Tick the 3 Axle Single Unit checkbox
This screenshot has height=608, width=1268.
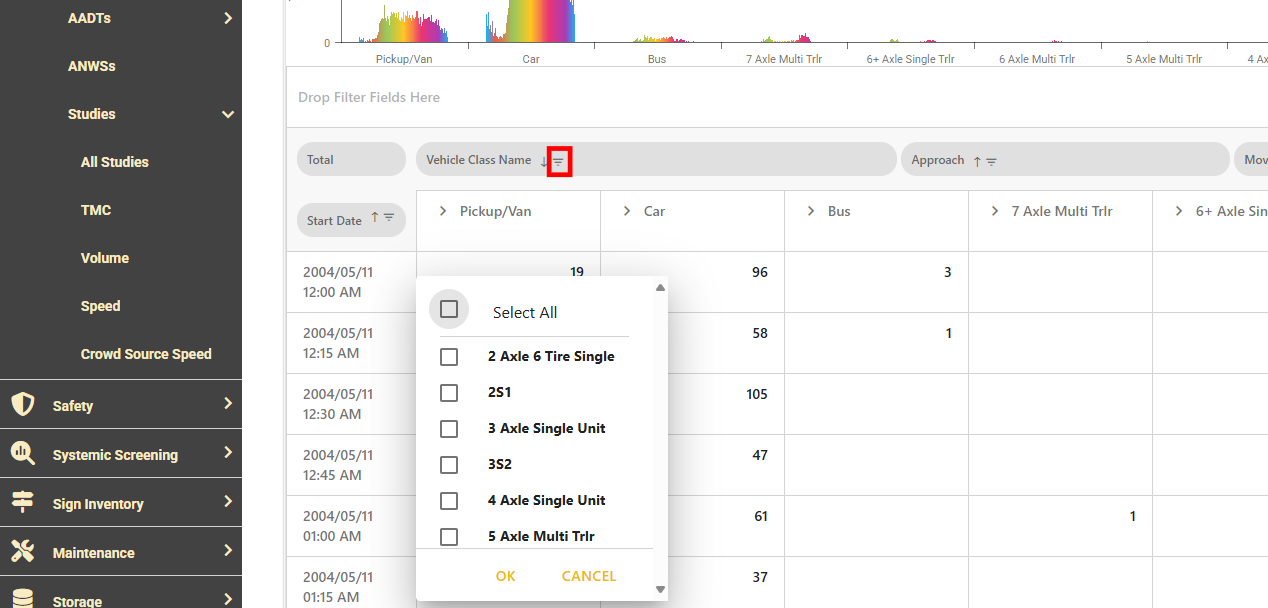pyautogui.click(x=449, y=429)
